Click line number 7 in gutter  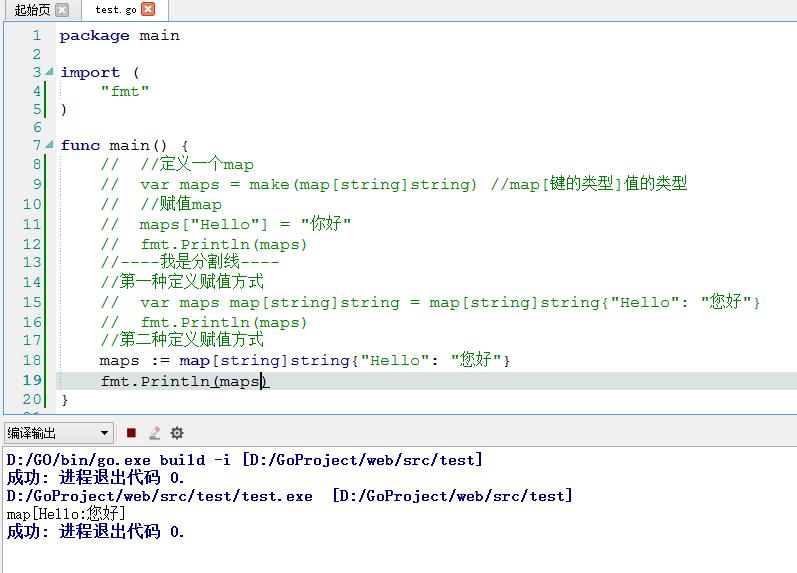[37, 145]
